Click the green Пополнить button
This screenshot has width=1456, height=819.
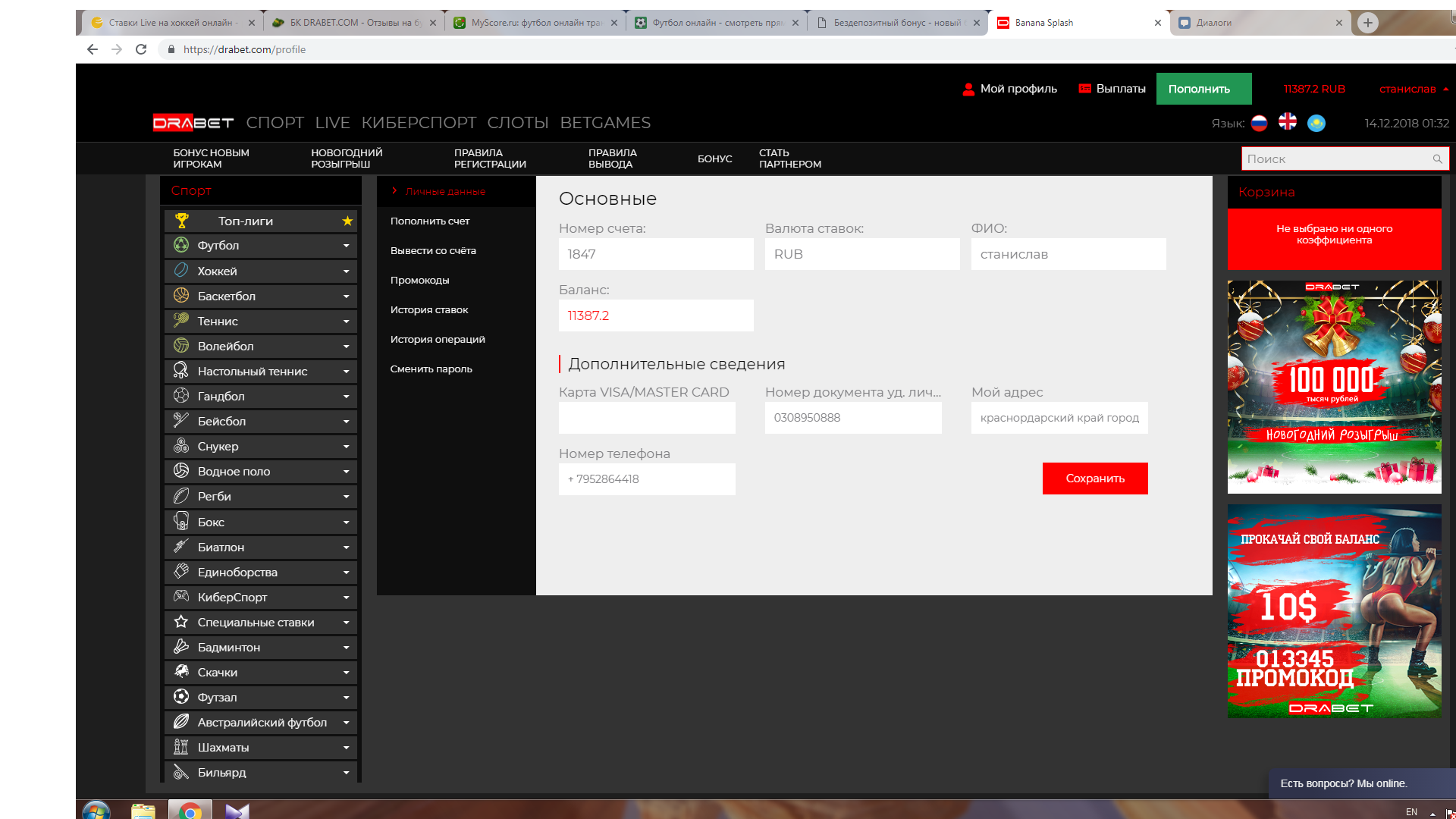click(x=1204, y=89)
